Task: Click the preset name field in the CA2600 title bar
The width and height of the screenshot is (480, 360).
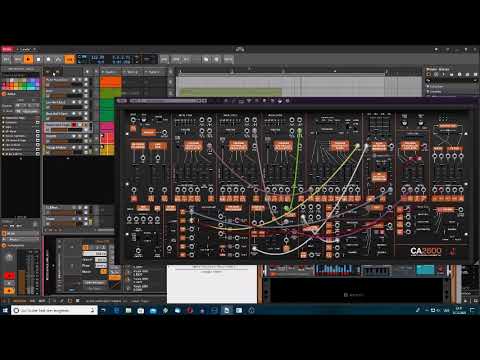Action: click(167, 101)
